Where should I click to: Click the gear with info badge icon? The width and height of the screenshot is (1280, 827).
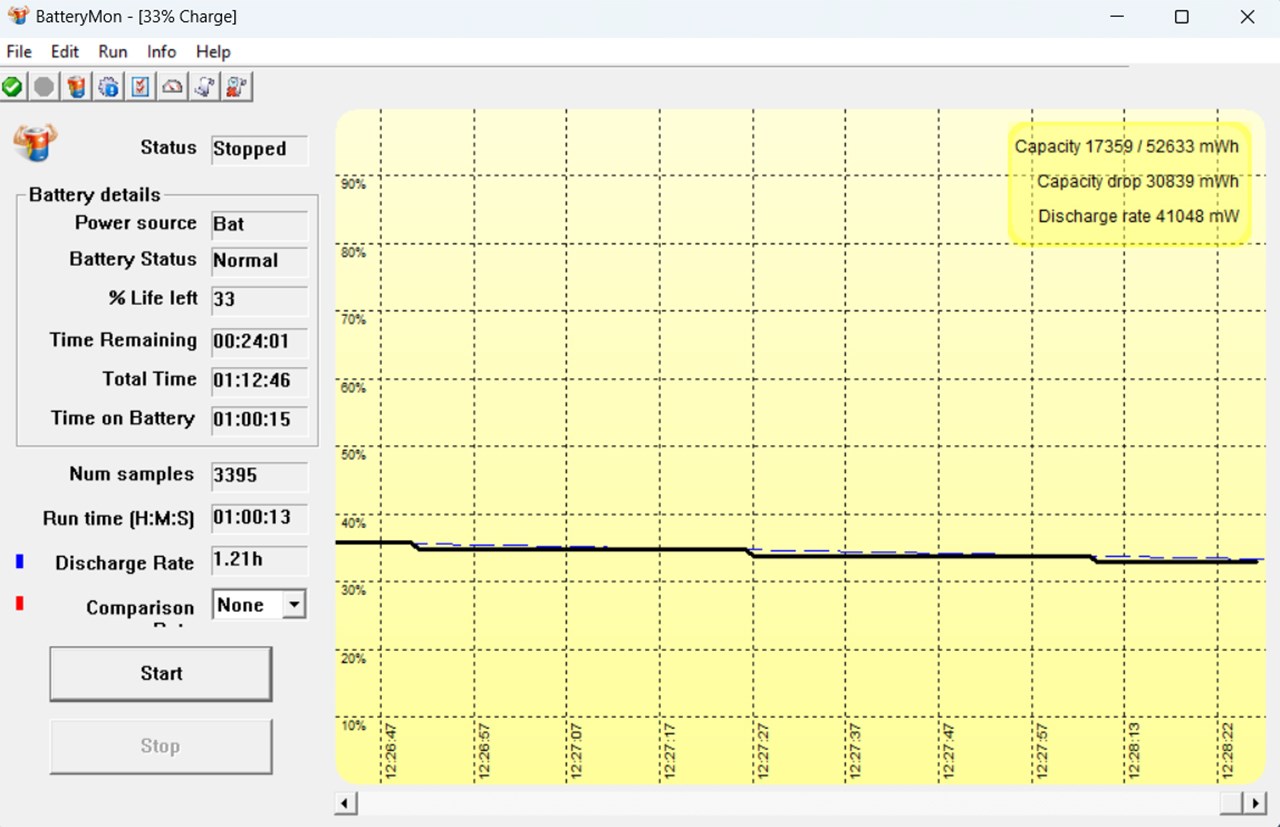[108, 88]
